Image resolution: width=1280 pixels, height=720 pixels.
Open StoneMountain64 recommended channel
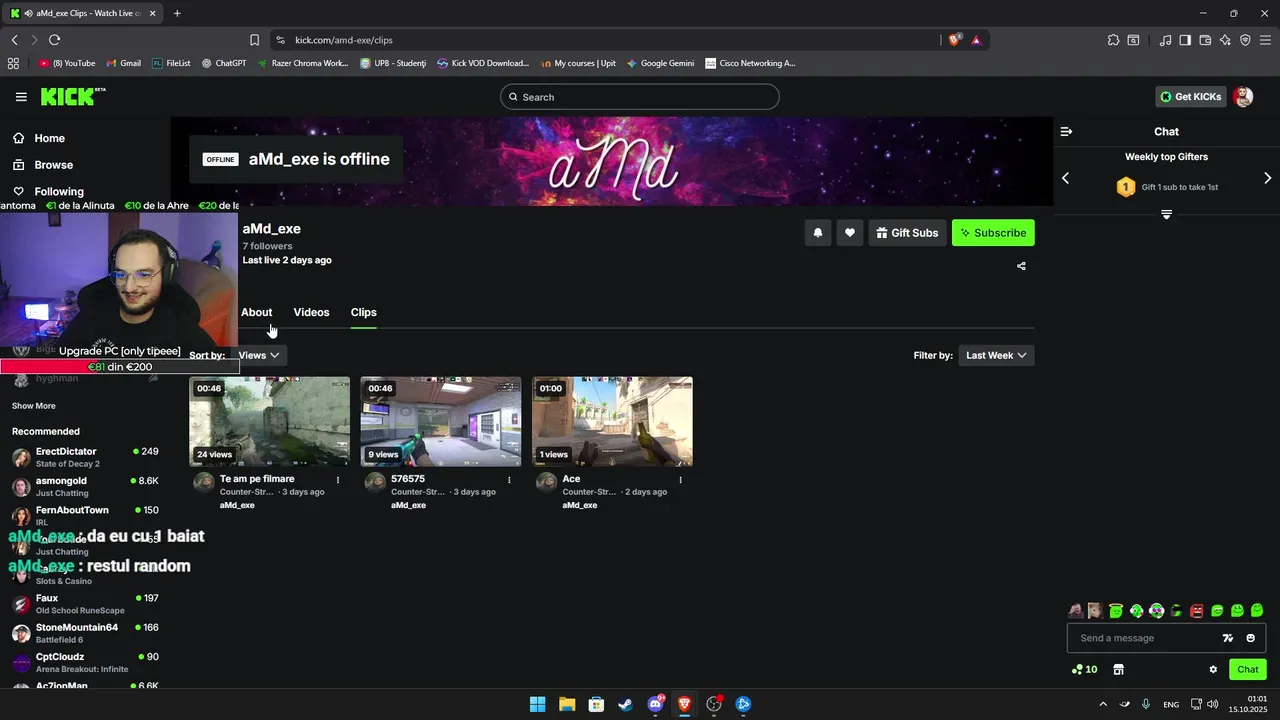pyautogui.click(x=86, y=633)
